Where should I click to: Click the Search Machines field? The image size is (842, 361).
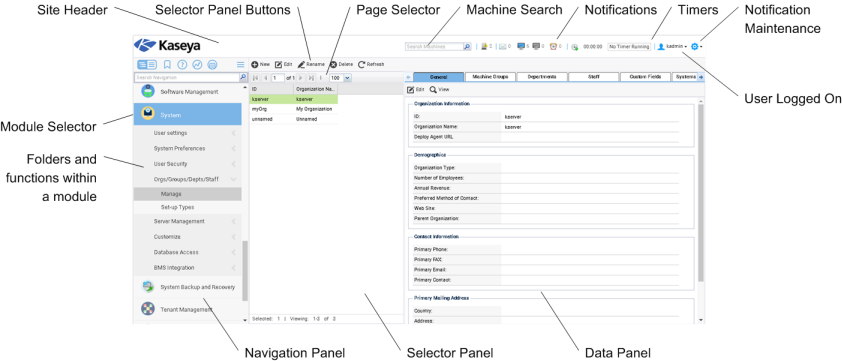tap(434, 47)
